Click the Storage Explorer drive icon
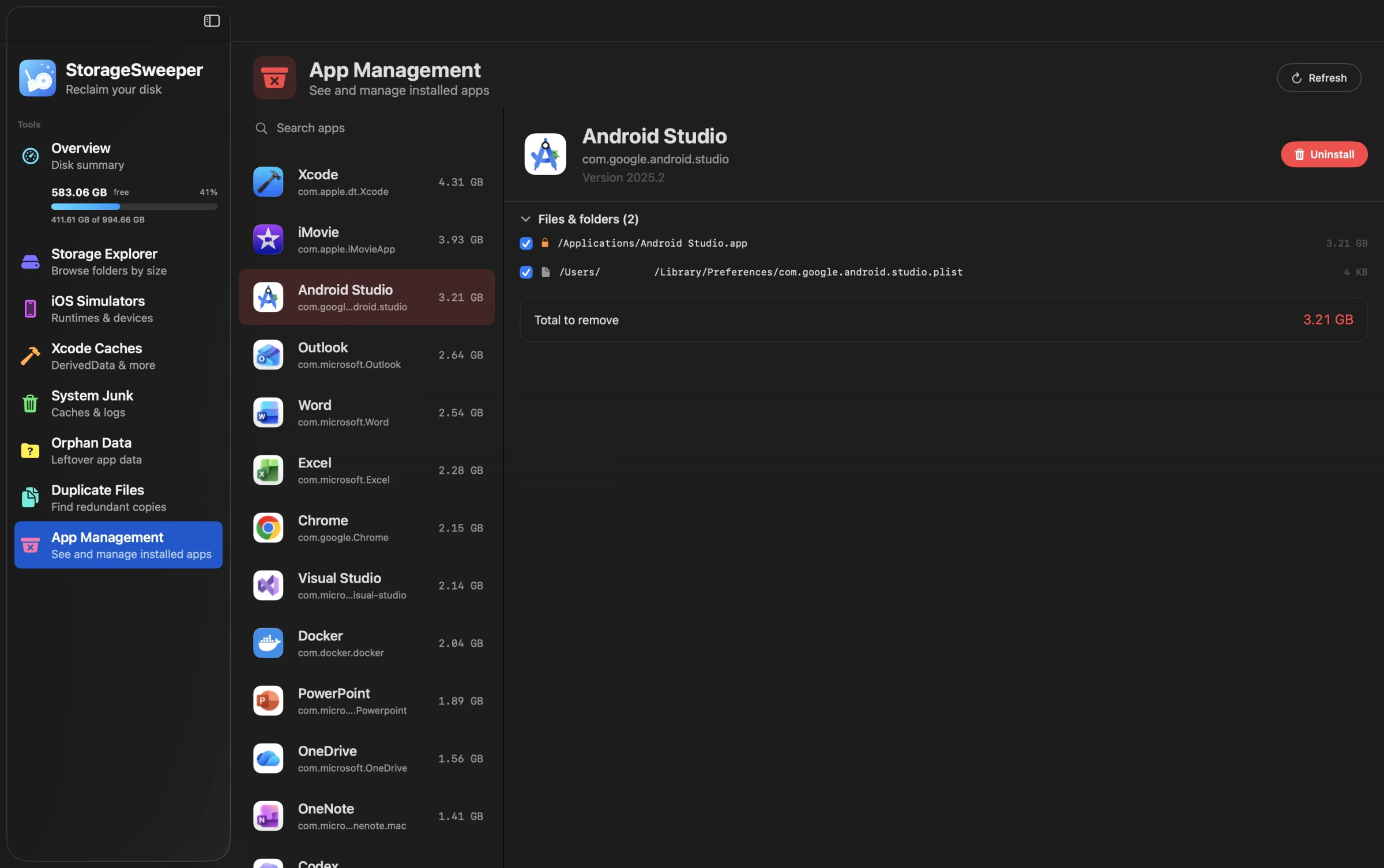The height and width of the screenshot is (868, 1384). (x=31, y=262)
